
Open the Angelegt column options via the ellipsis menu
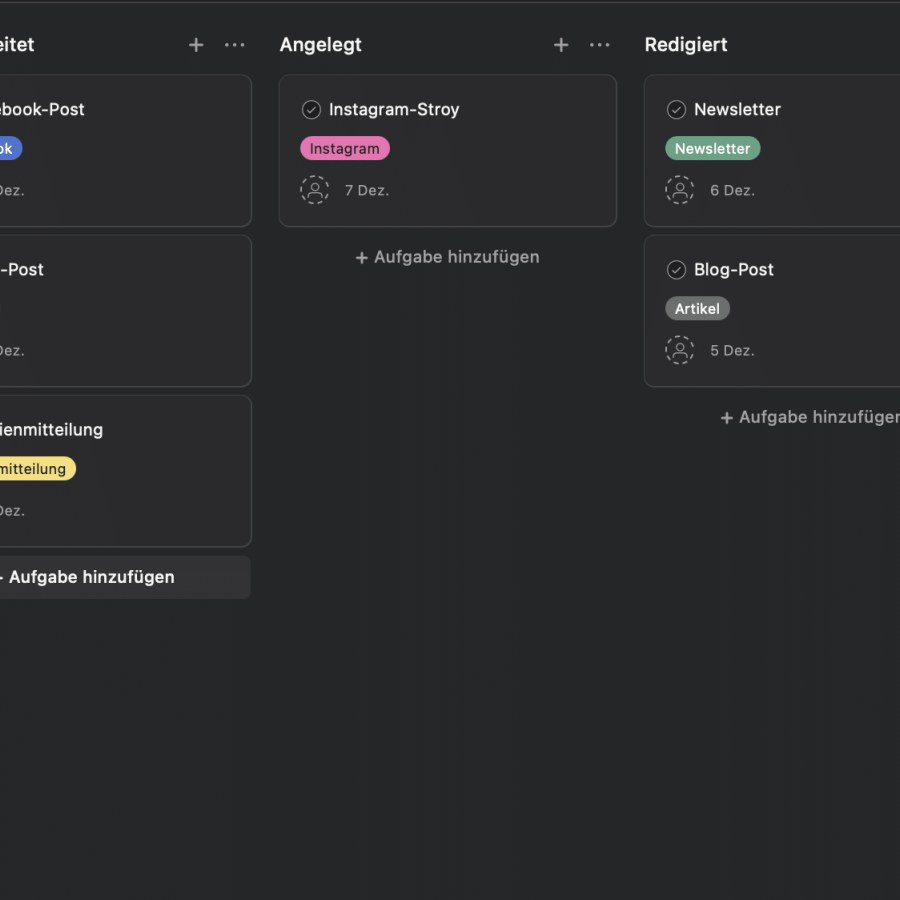pyautogui.click(x=600, y=44)
